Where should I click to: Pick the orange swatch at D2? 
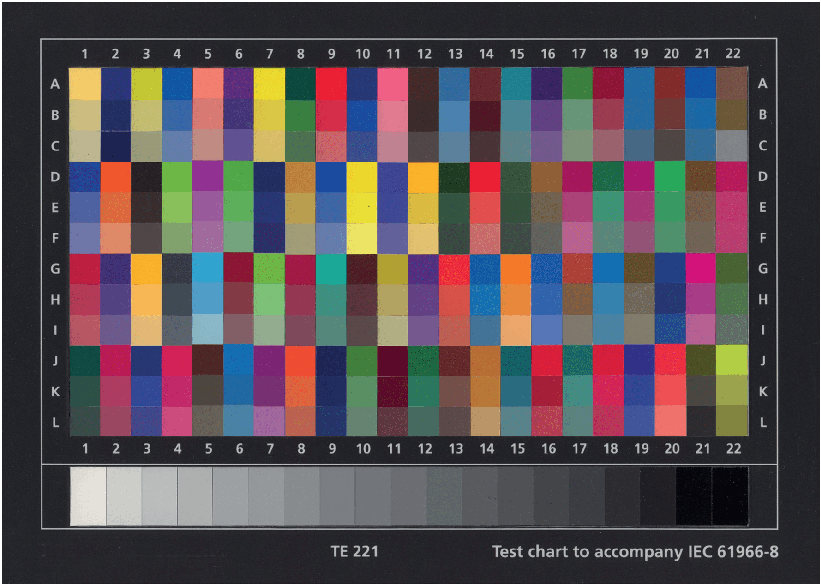[116, 176]
